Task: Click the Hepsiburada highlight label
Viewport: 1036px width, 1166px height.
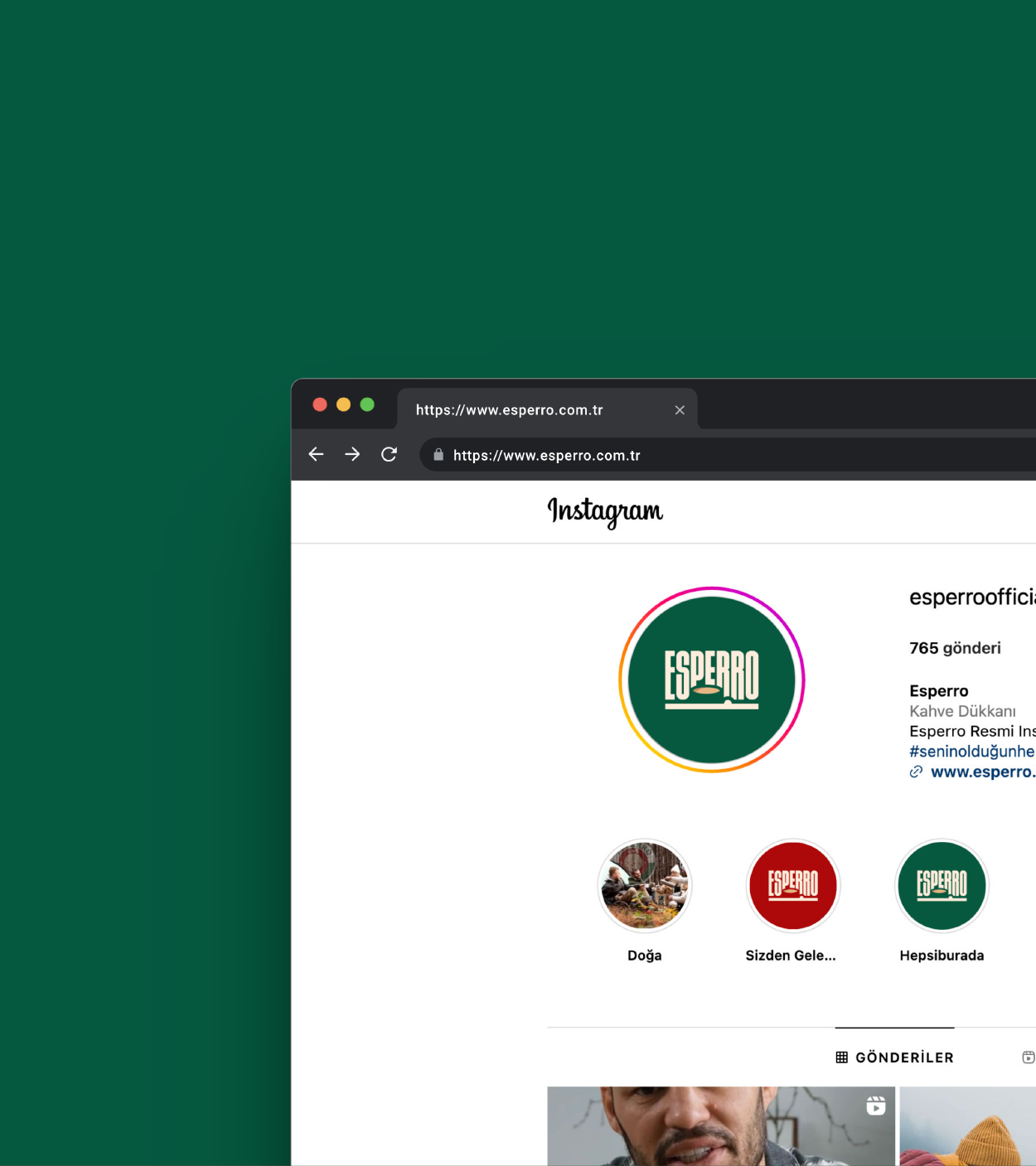Action: pos(942,956)
